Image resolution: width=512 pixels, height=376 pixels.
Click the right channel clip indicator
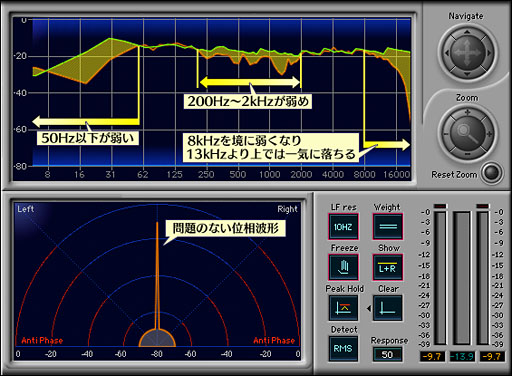(x=483, y=206)
